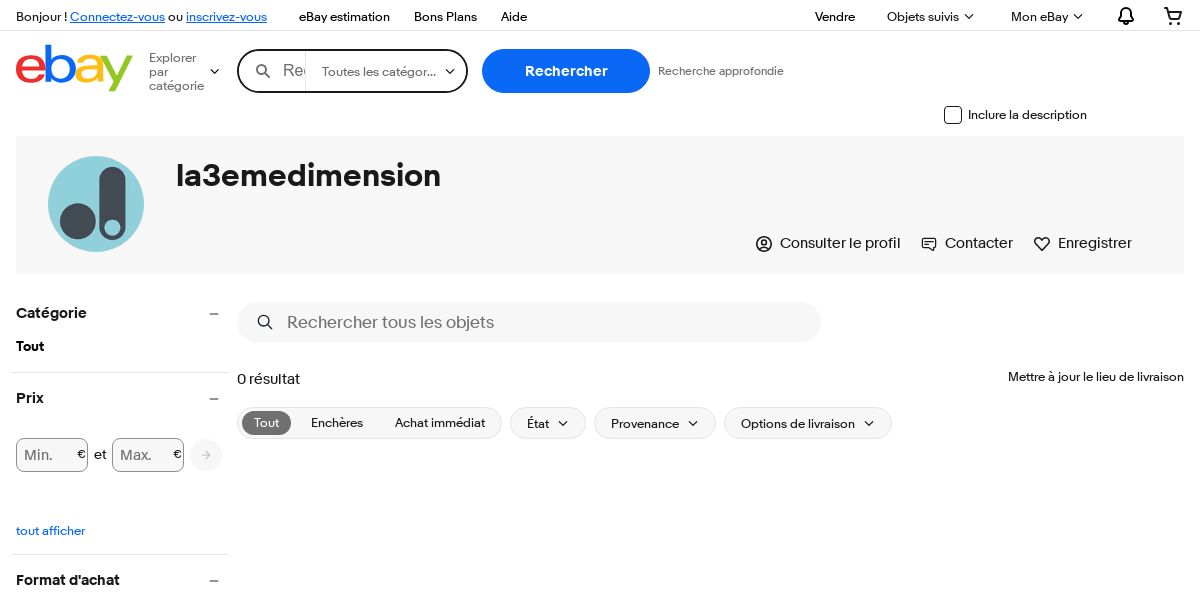Click tout afficher link

(51, 531)
